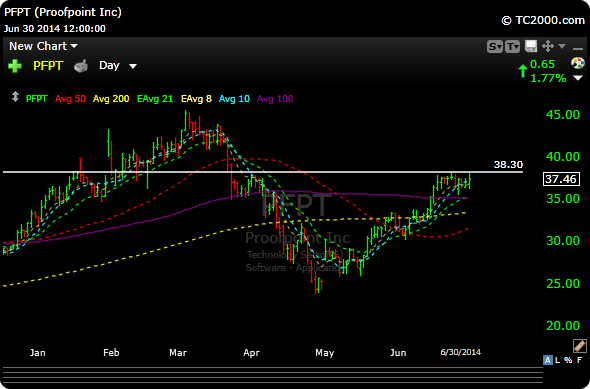Expand the Day timeframe dropdown arrow
The image size is (590, 389).
pyautogui.click(x=133, y=66)
